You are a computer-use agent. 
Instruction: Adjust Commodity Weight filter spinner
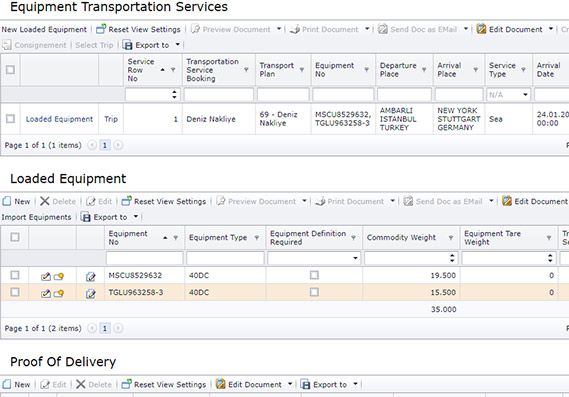pos(452,258)
